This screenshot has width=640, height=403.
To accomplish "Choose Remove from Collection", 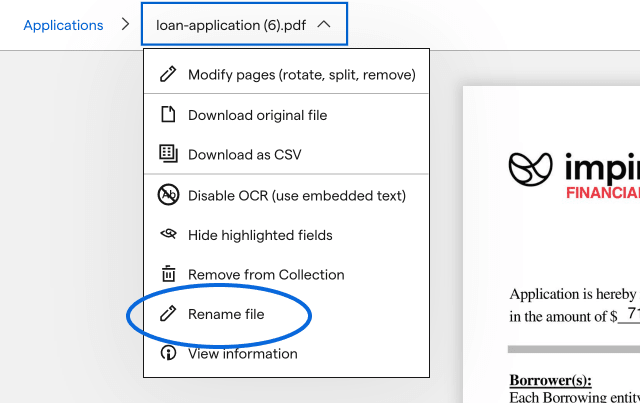I will click(286, 274).
